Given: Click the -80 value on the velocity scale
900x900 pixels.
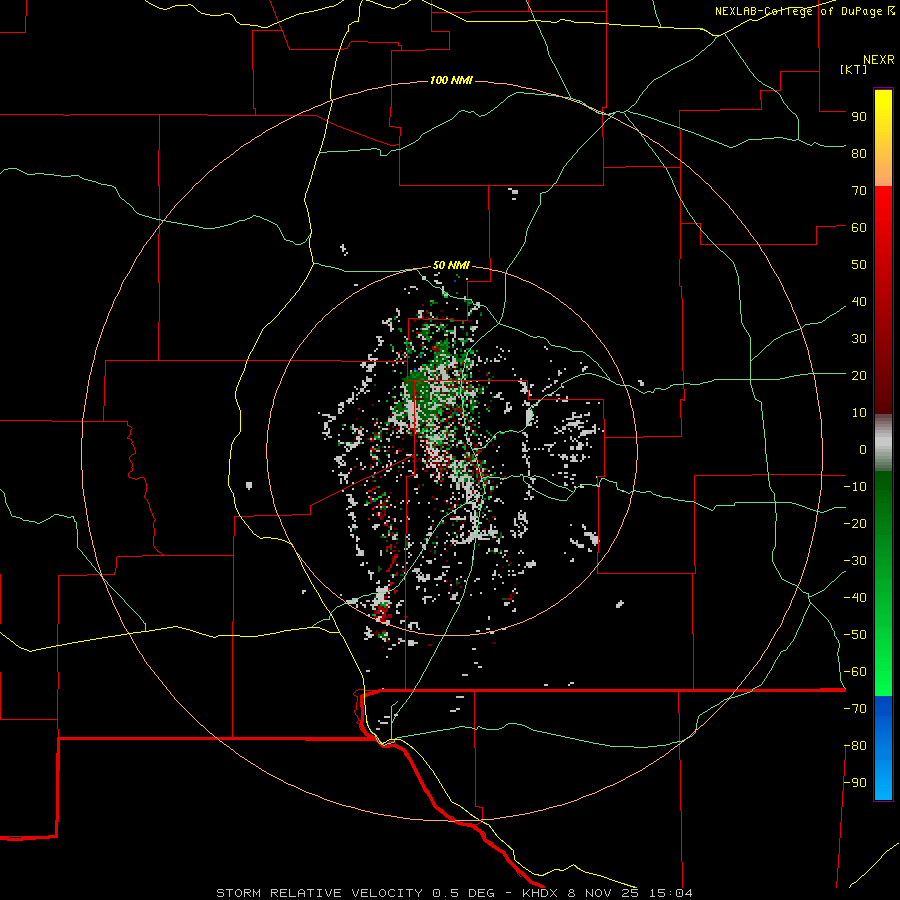Looking at the screenshot, I should coord(855,746).
